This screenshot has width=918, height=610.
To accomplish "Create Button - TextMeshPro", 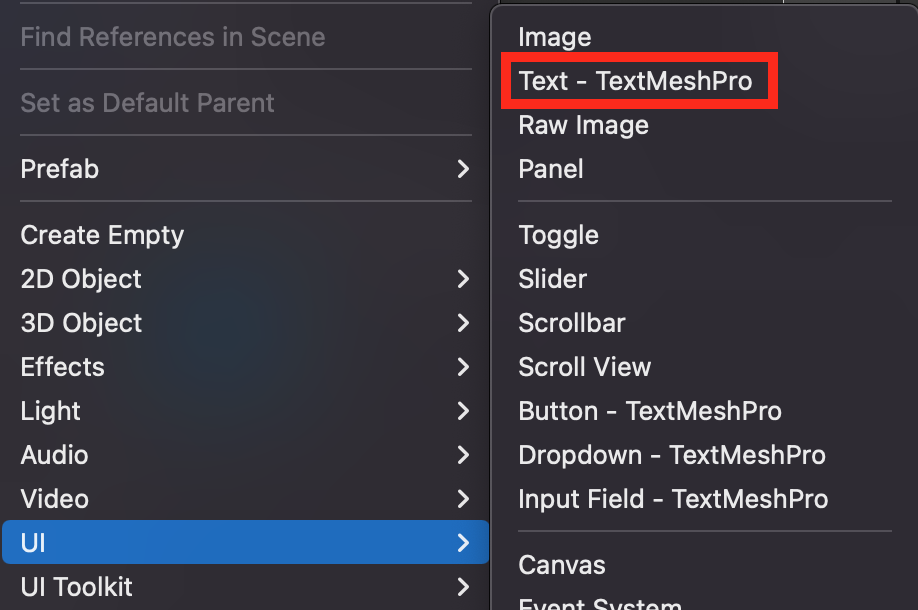I will (650, 411).
